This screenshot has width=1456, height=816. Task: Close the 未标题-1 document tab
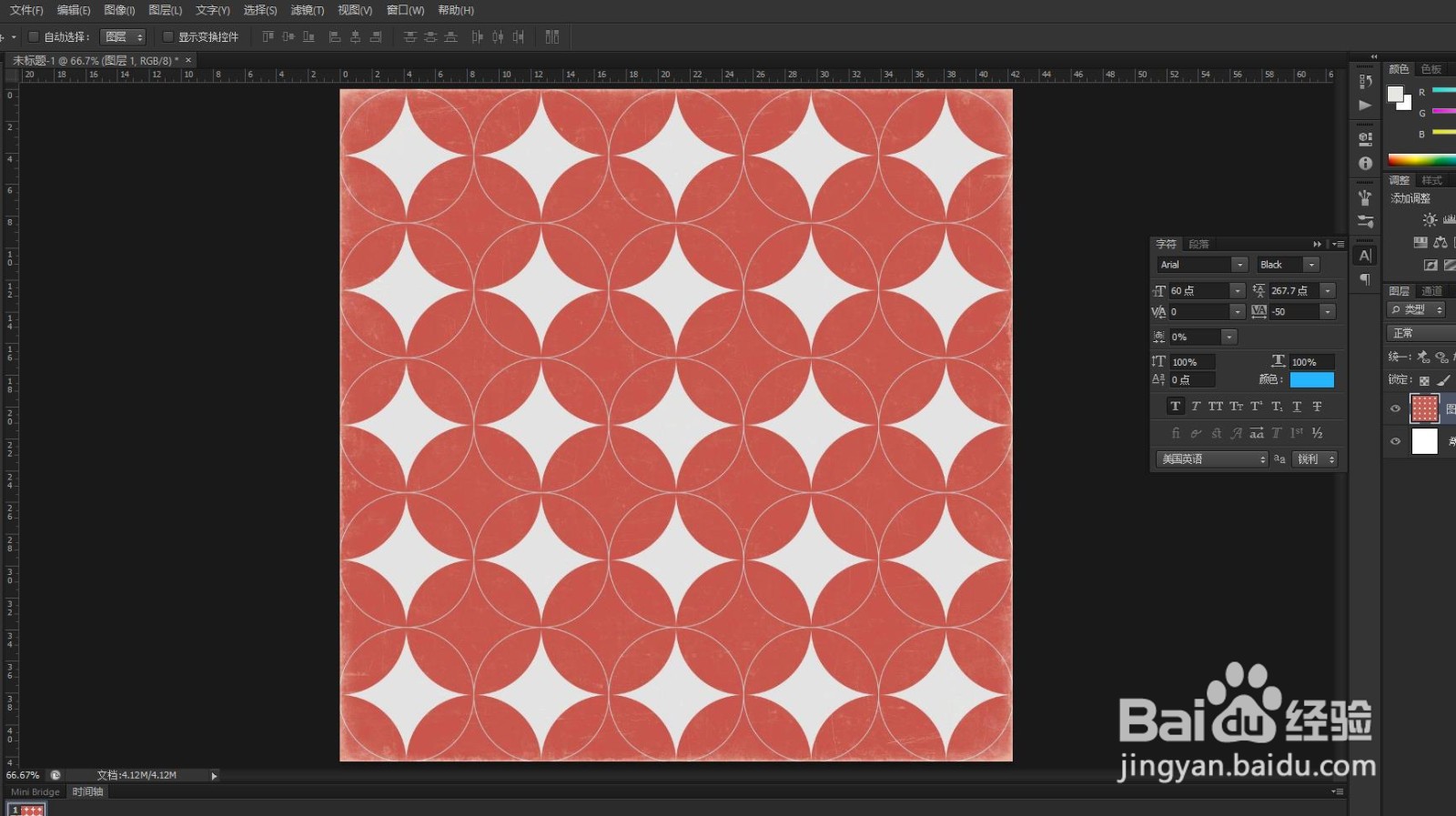click(x=188, y=60)
